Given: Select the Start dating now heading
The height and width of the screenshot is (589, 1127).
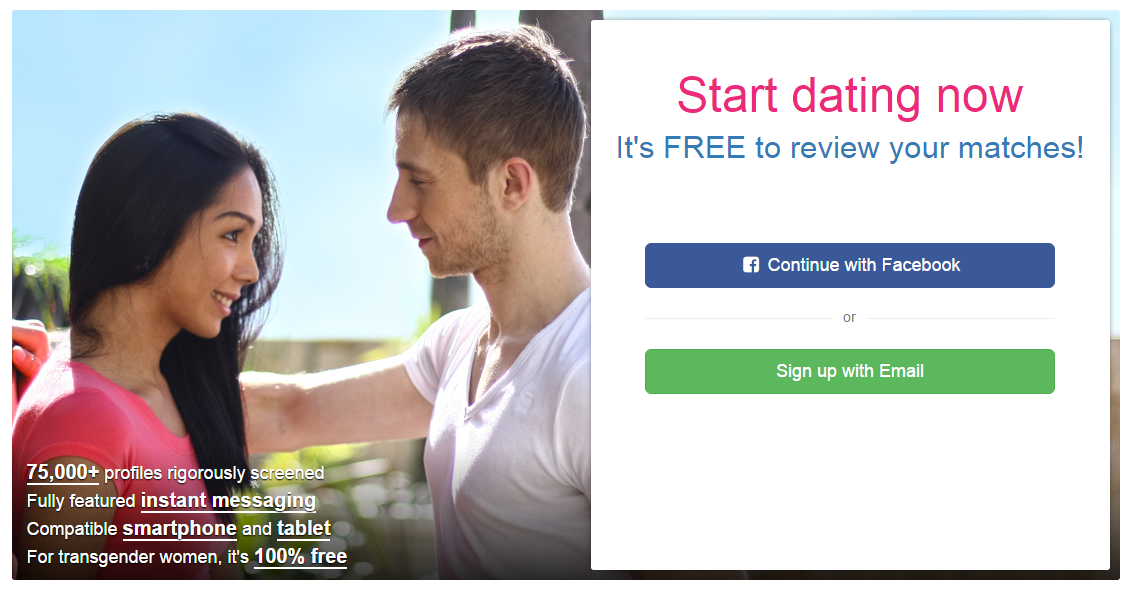Looking at the screenshot, I should 850,96.
